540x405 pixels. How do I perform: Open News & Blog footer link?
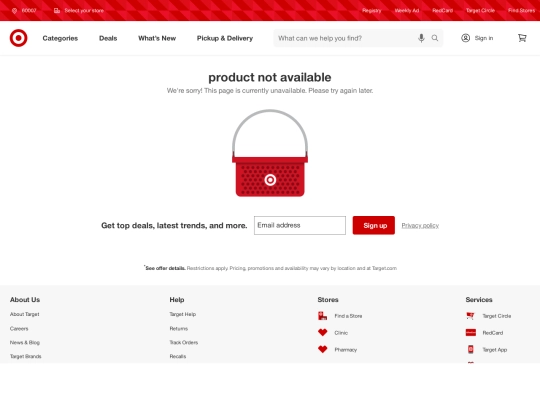click(25, 342)
